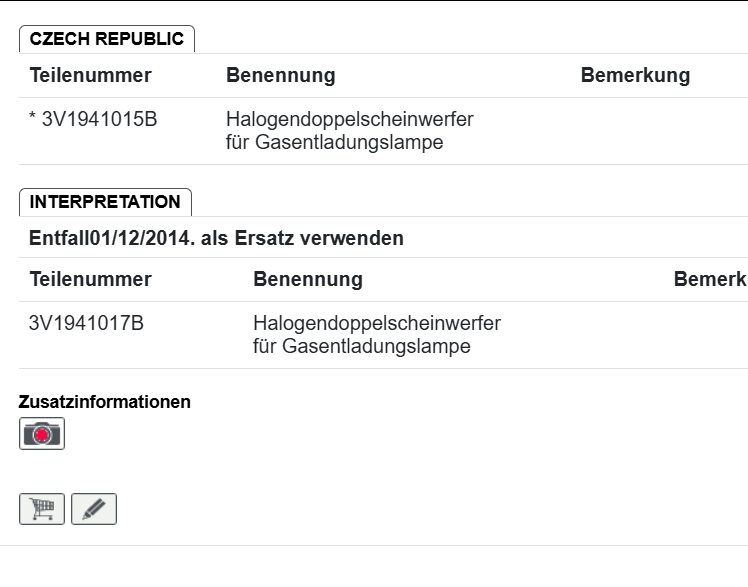Select replacement part number 3V1941017B

click(x=86, y=324)
